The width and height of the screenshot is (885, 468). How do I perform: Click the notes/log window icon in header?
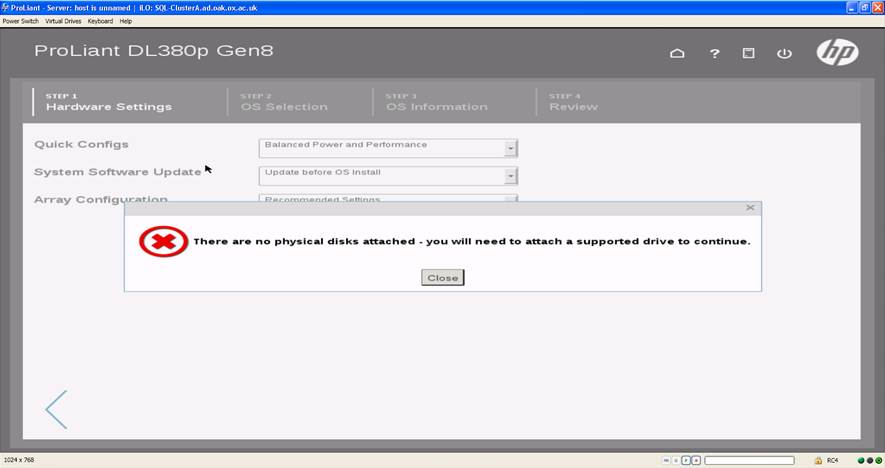pyautogui.click(x=748, y=53)
